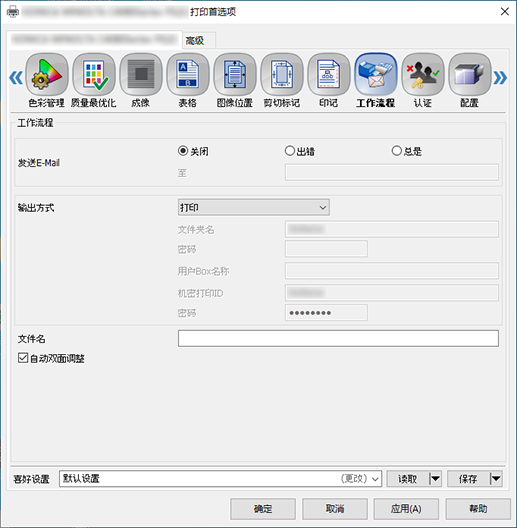Image resolution: width=517 pixels, height=528 pixels.
Task: Open the 印记 stamp icon
Action: point(329,74)
